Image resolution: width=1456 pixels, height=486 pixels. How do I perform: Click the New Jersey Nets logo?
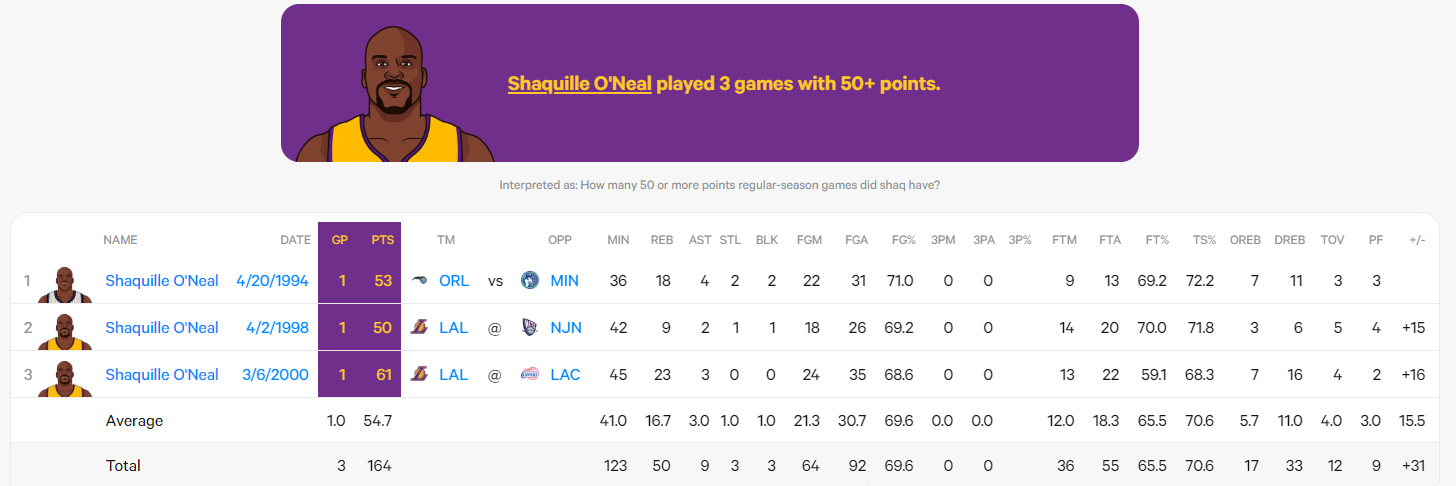tap(530, 328)
